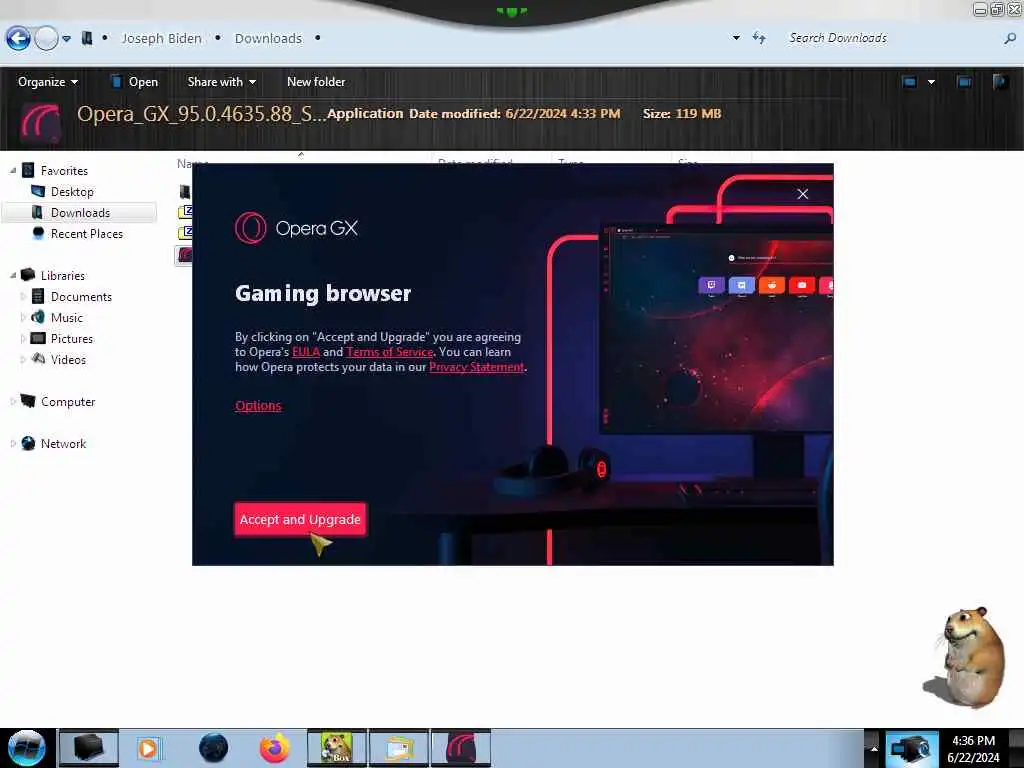Click the Music library icon

[x=38, y=317]
